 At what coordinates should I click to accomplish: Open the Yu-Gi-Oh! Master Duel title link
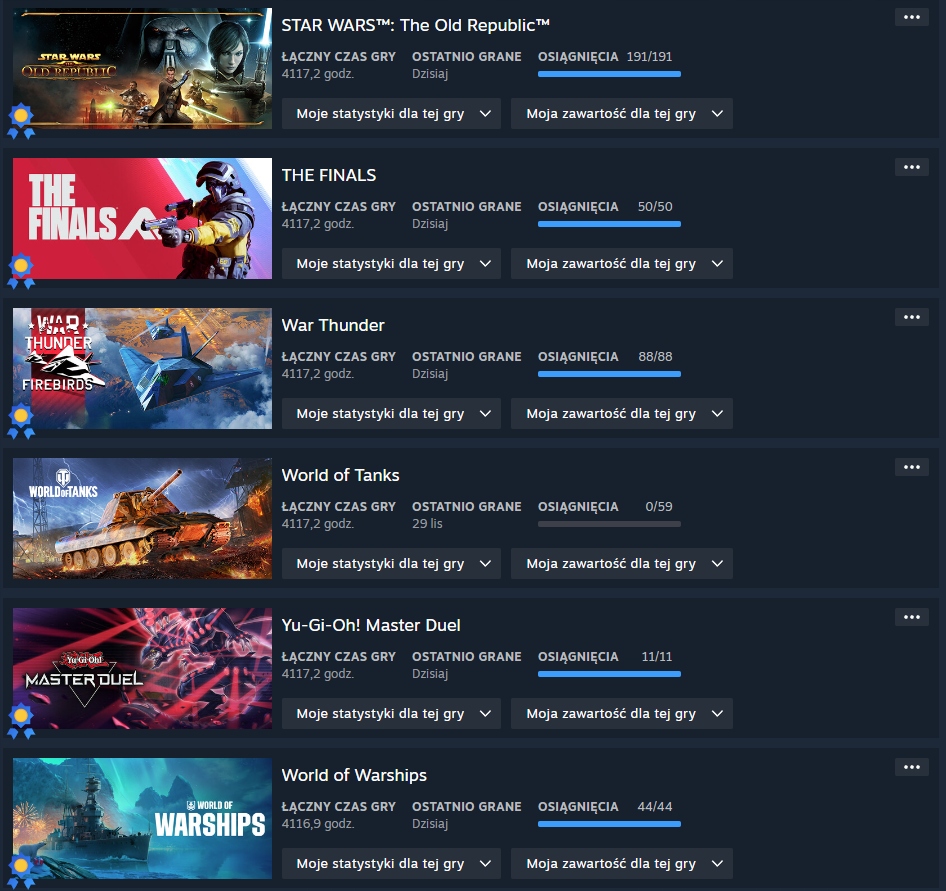[371, 625]
